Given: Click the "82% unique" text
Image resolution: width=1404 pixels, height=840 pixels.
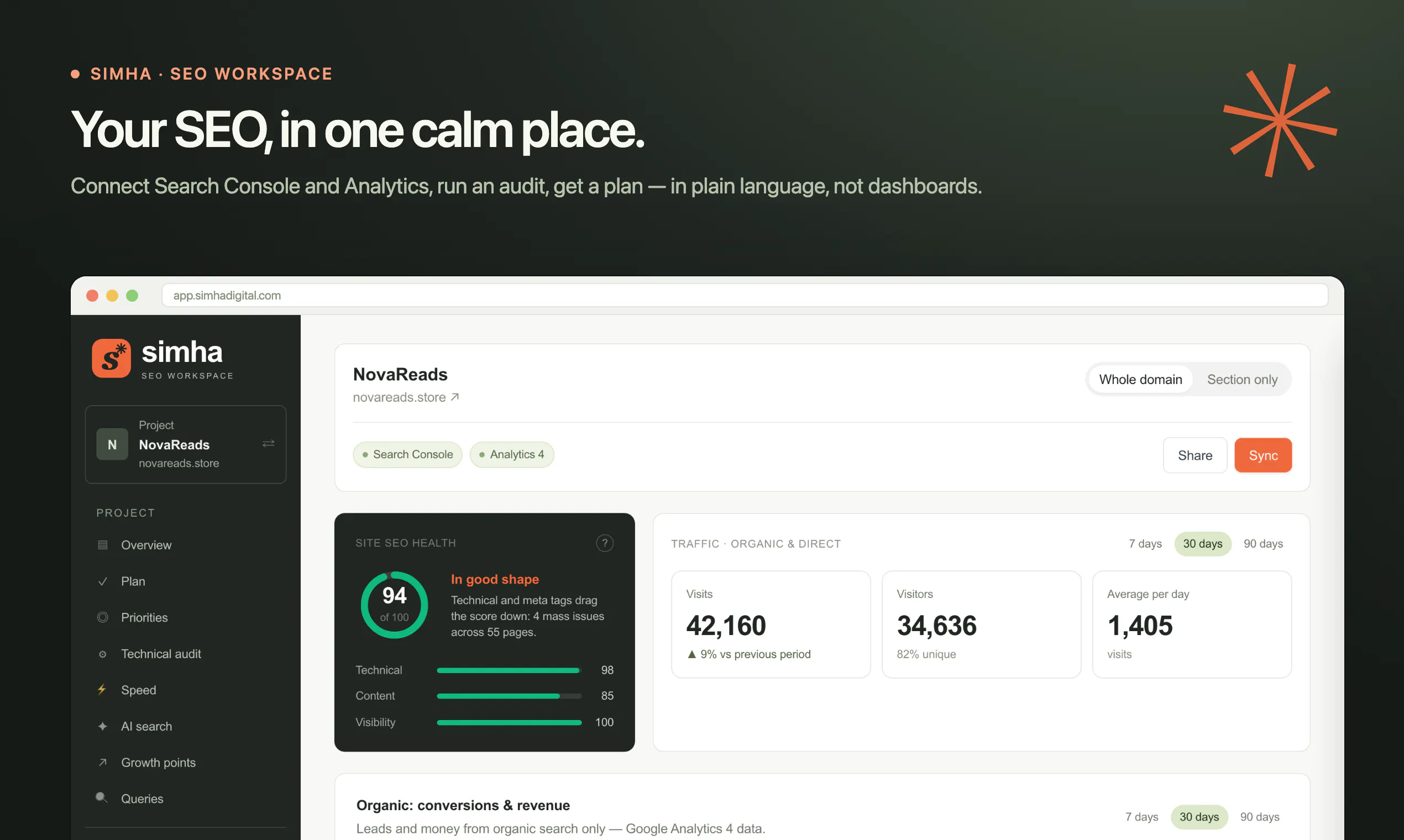Looking at the screenshot, I should coord(926,654).
